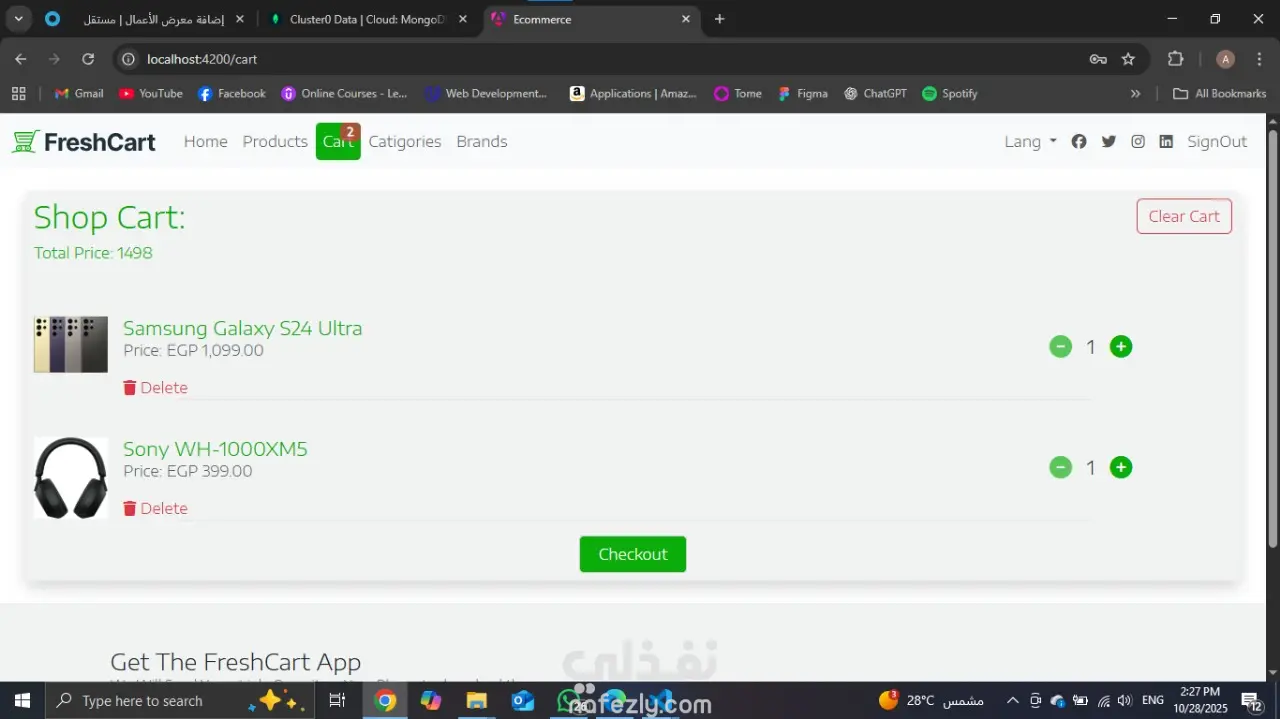
Task: Open the Products nav link
Action: (275, 142)
